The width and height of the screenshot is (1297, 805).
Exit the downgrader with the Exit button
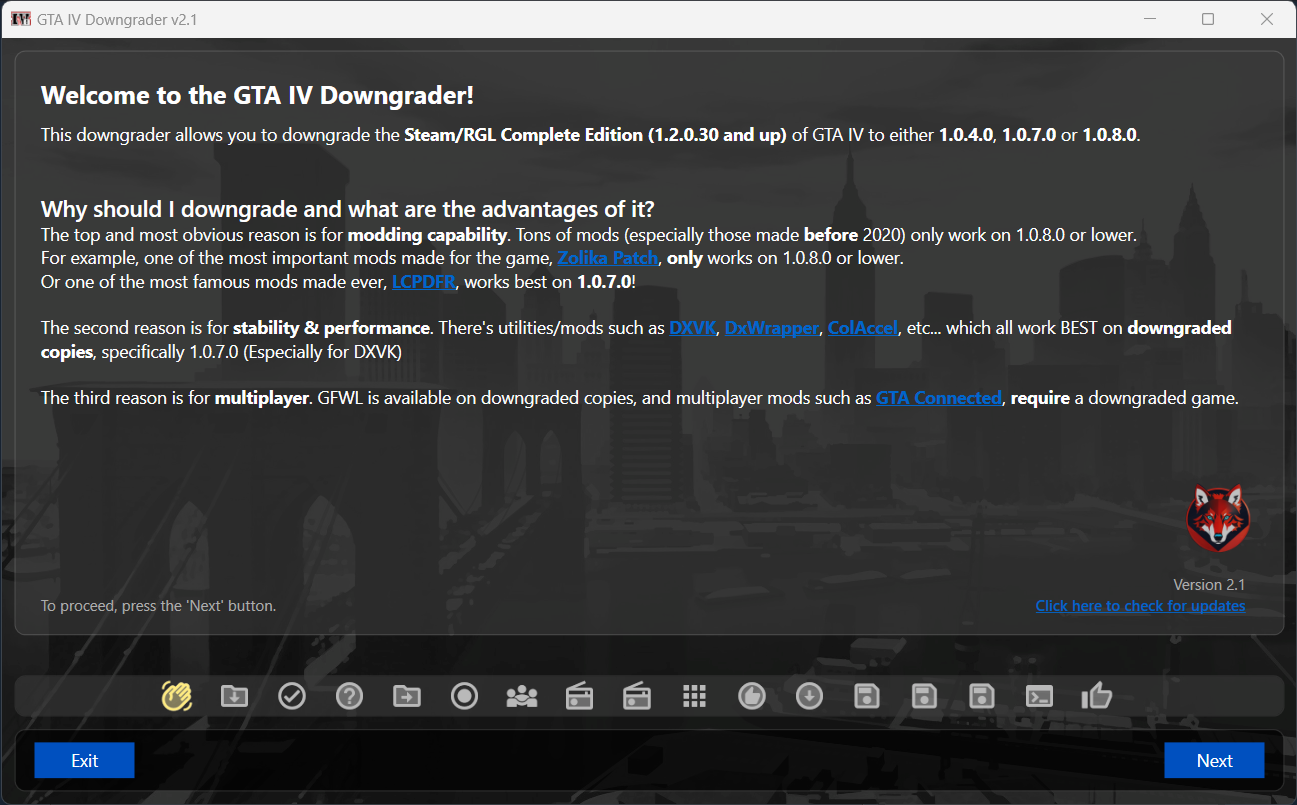85,761
